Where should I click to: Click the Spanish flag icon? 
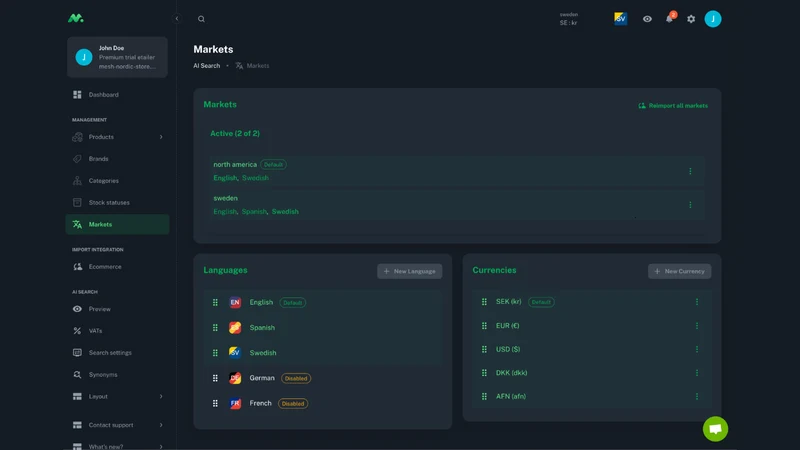pyautogui.click(x=235, y=328)
